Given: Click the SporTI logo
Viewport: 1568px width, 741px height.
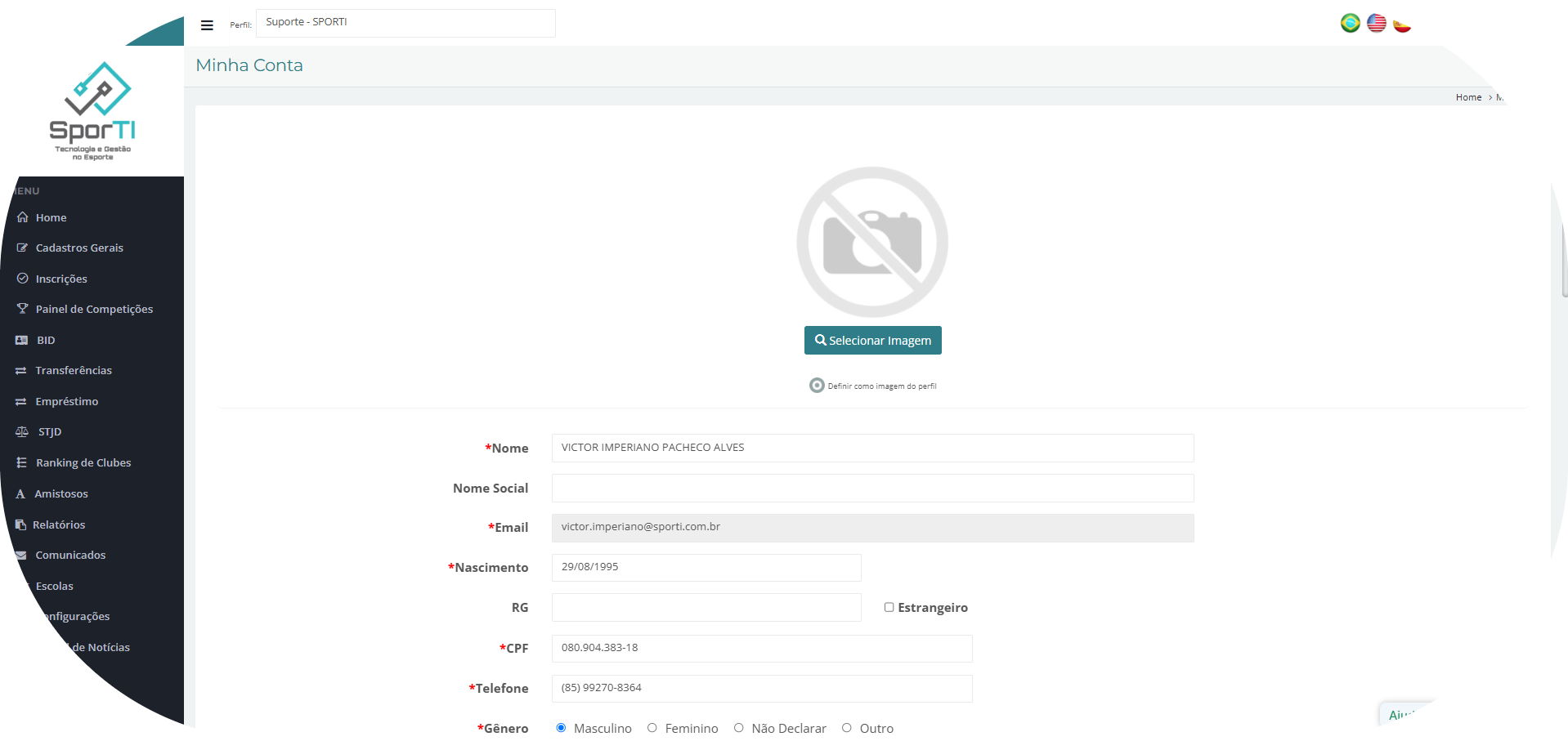Looking at the screenshot, I should click(92, 111).
